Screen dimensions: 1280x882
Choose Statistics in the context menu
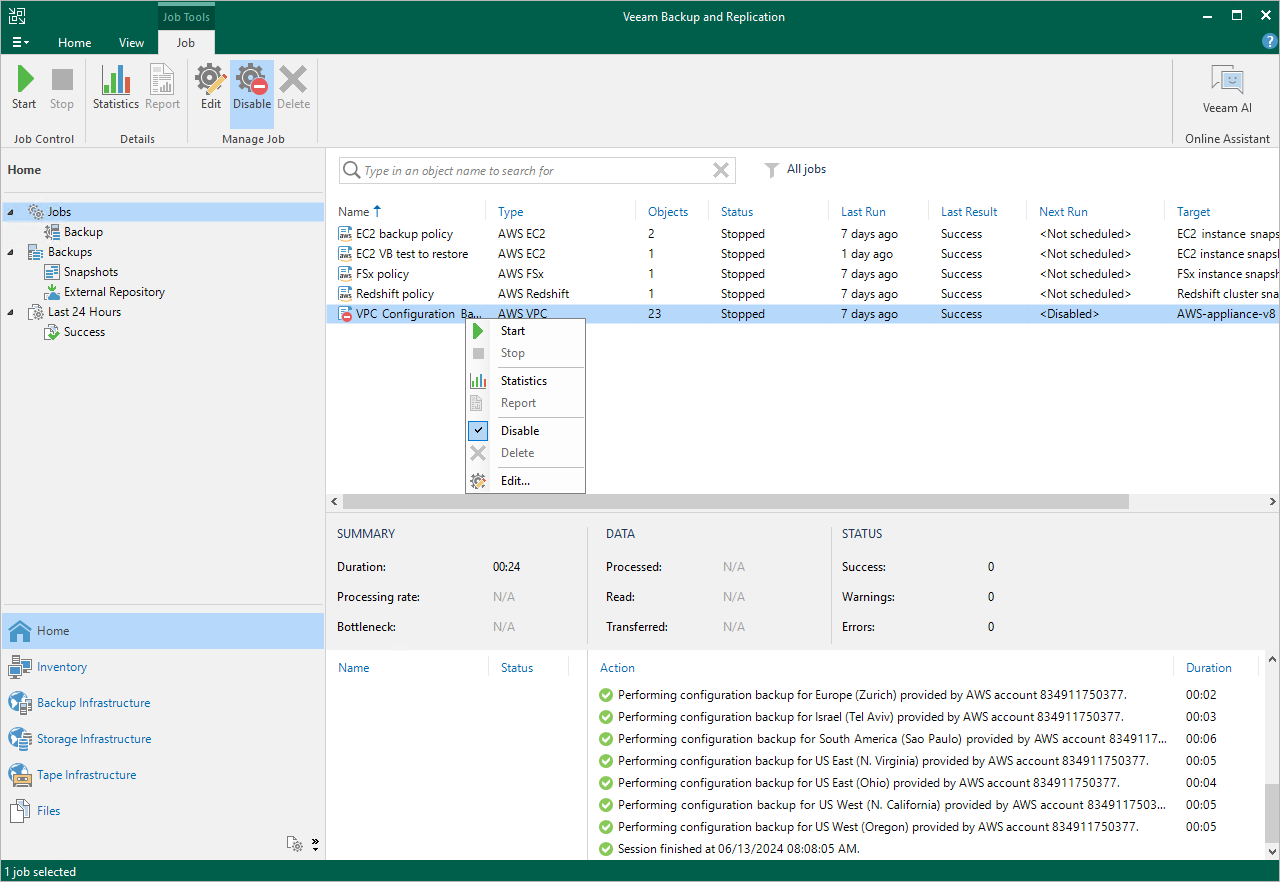pos(525,381)
